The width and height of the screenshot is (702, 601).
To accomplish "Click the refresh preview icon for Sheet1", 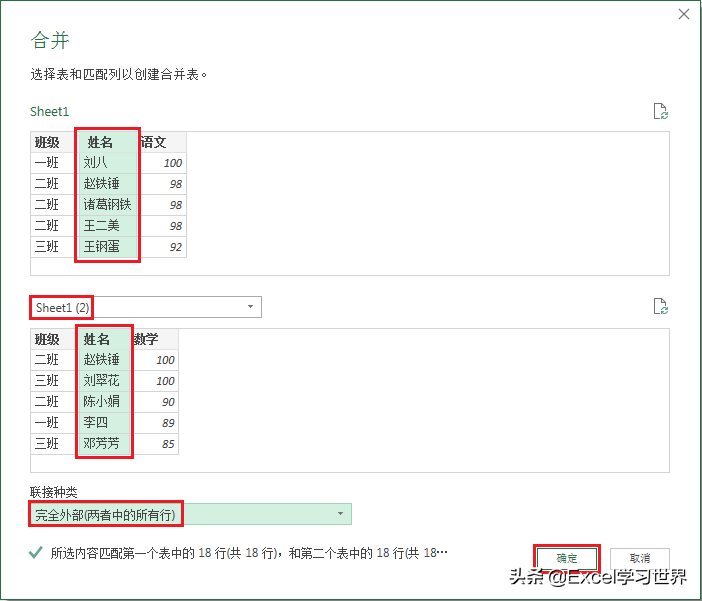I will [660, 111].
